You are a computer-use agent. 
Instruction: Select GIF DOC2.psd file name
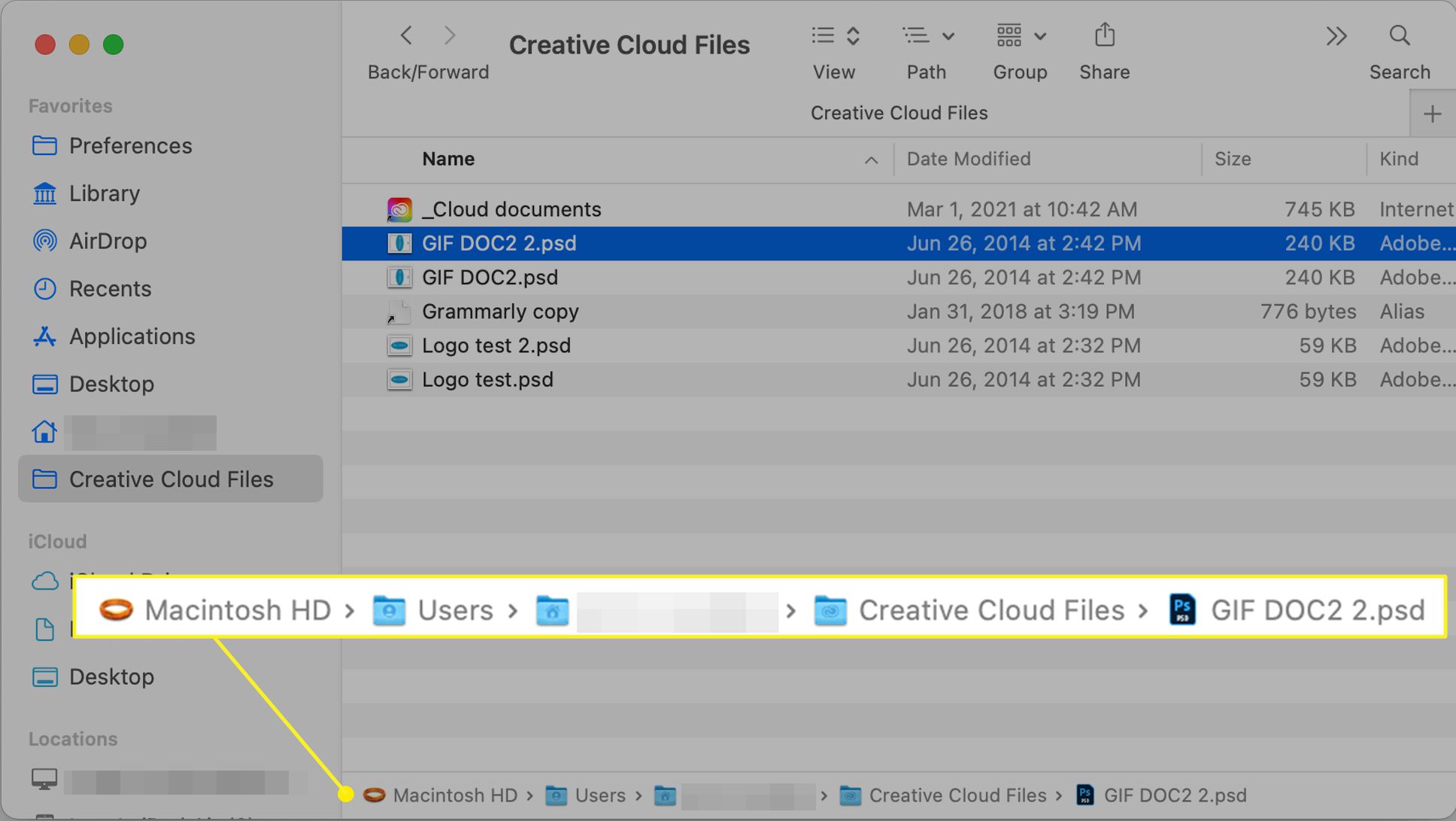pos(490,278)
